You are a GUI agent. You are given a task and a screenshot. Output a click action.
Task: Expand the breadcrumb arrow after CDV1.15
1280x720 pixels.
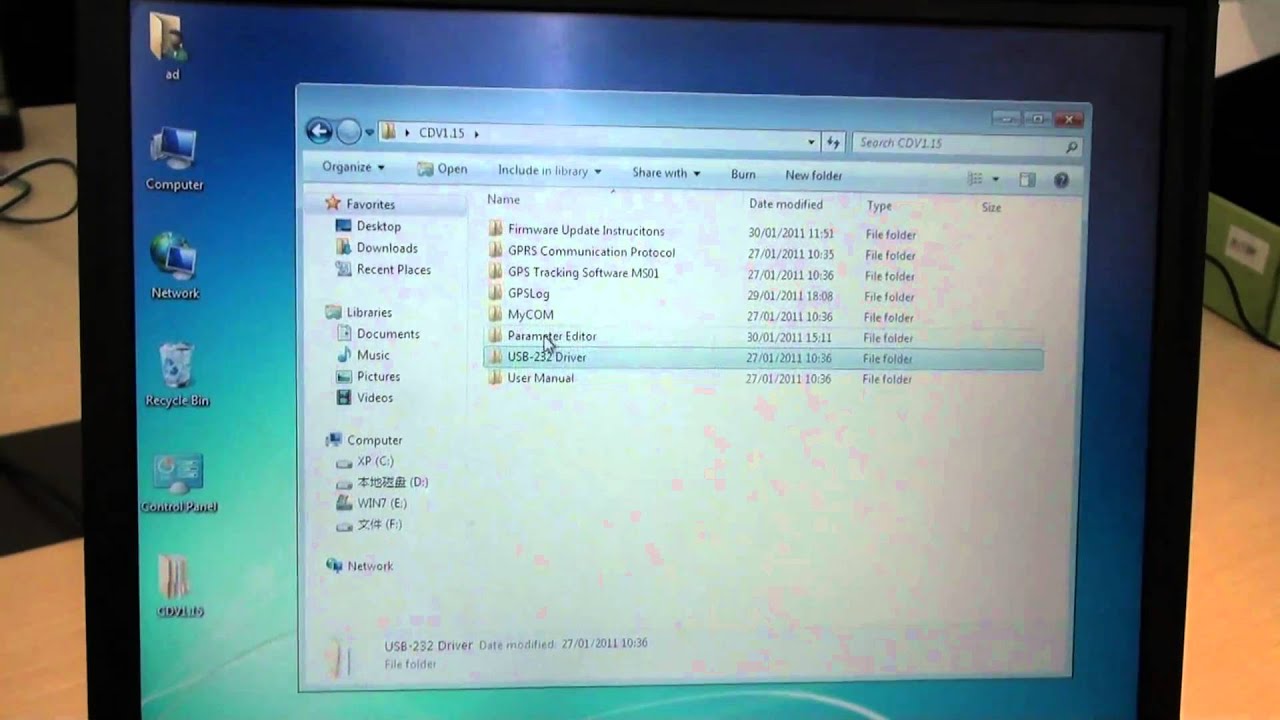click(x=476, y=133)
